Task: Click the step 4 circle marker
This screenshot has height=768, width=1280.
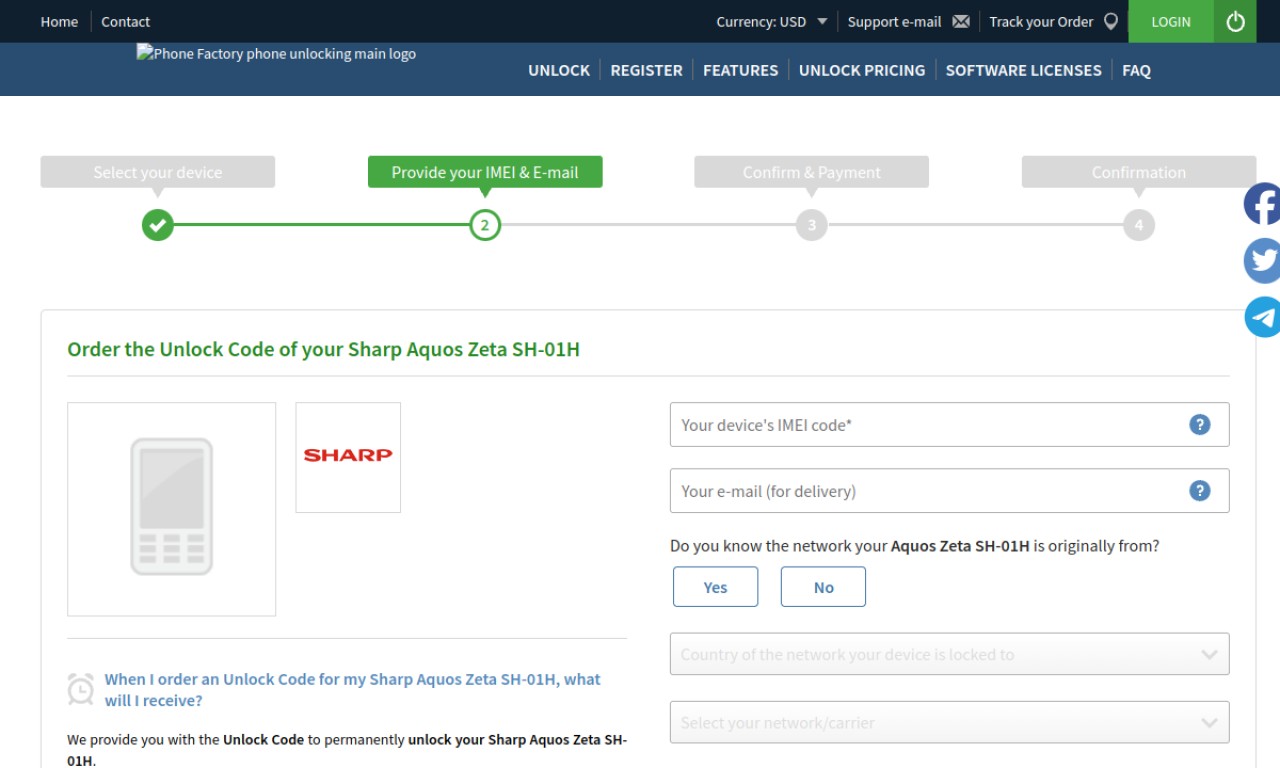Action: (1139, 225)
